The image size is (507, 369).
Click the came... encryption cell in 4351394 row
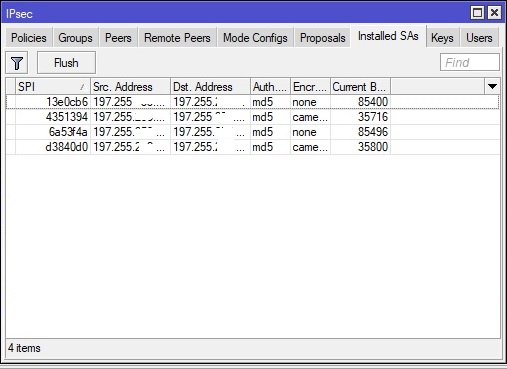310,117
